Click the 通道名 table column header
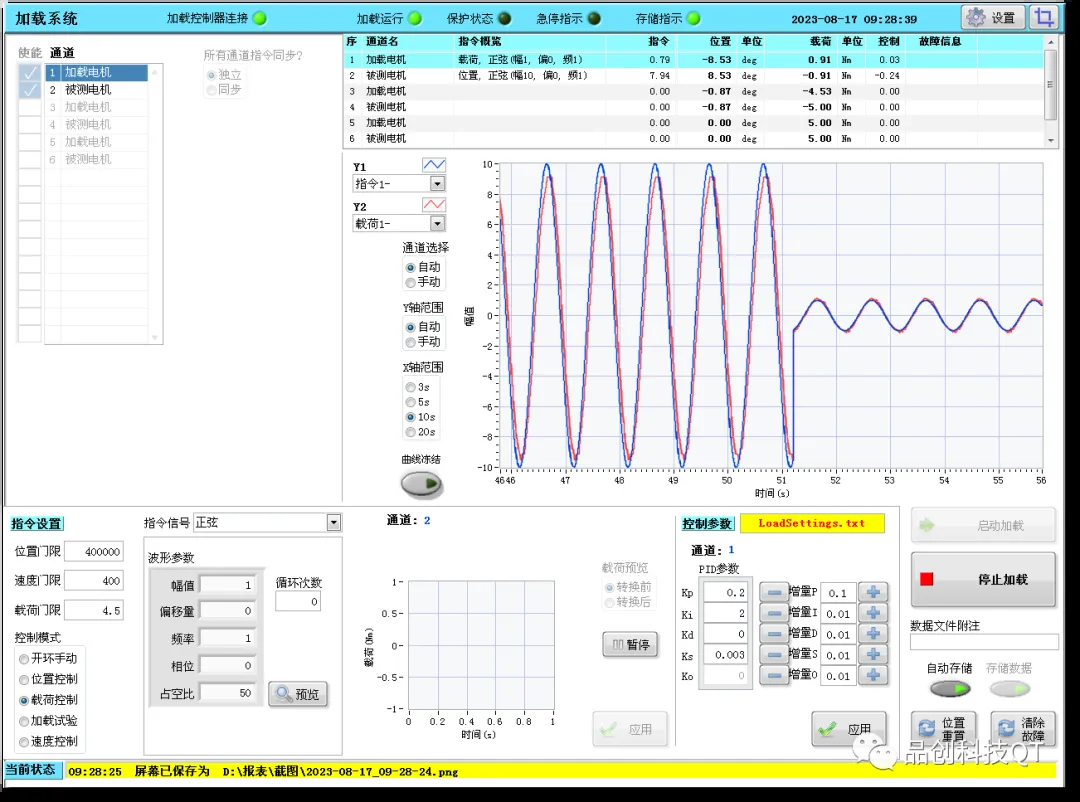 [x=382, y=41]
